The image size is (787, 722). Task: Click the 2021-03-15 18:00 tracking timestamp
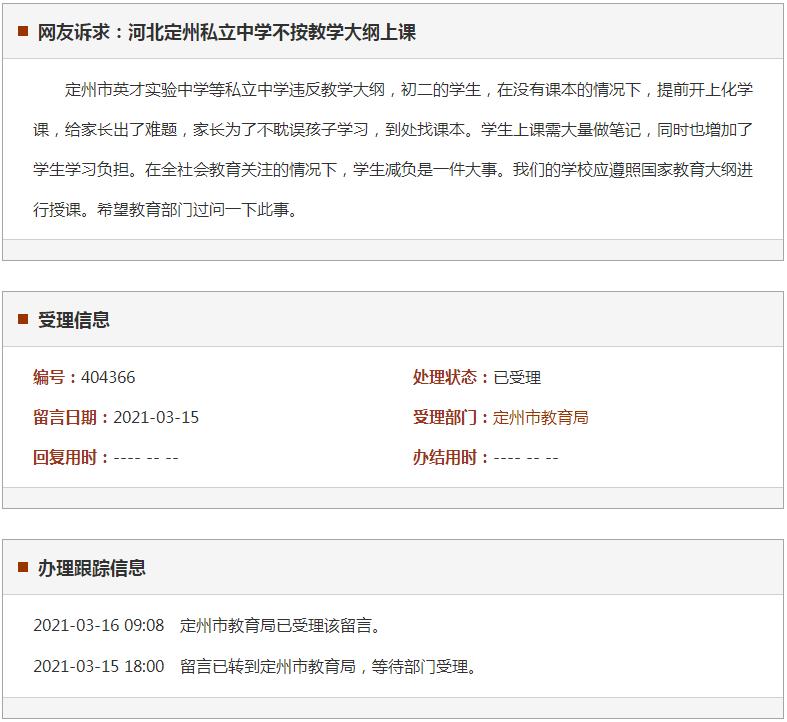(98, 666)
